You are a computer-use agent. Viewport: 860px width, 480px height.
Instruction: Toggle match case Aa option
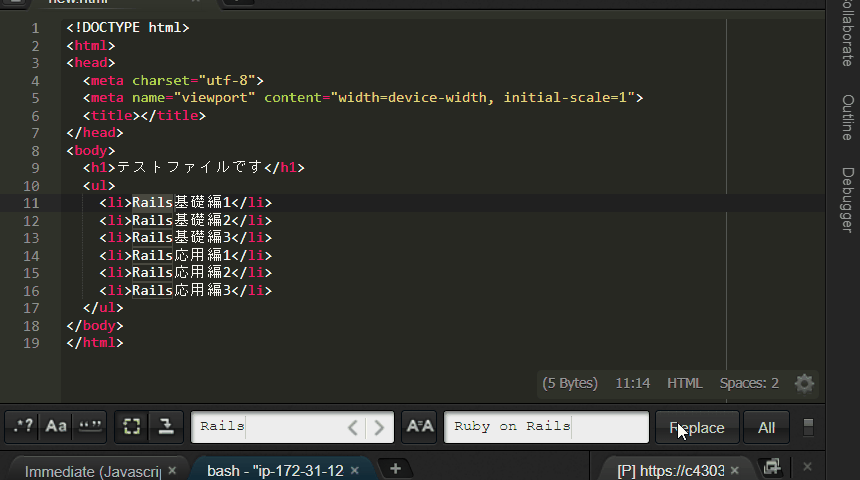tap(56, 427)
